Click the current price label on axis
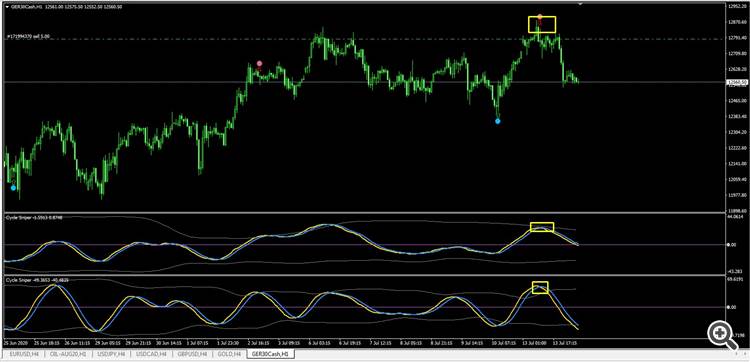 click(737, 83)
